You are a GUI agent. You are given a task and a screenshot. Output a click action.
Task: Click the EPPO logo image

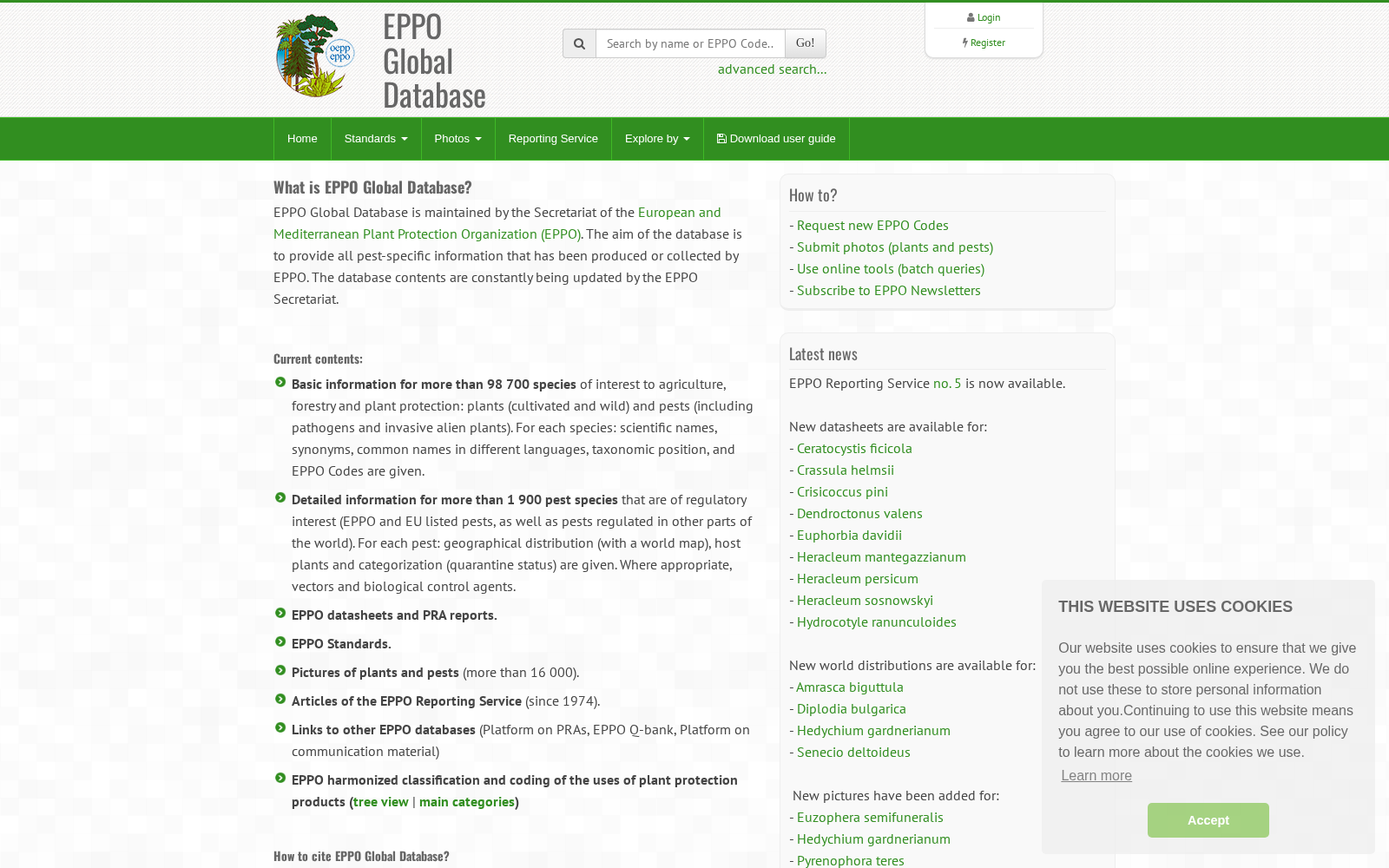315,56
